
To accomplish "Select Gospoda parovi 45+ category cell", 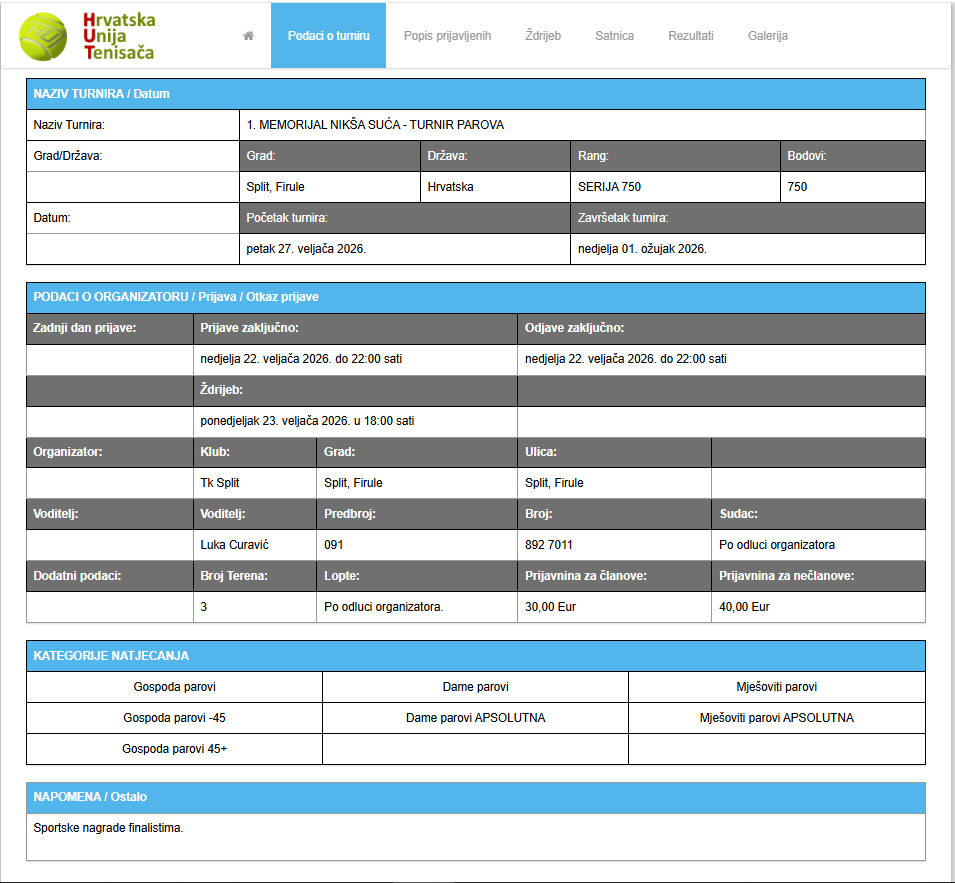I will (x=174, y=749).
